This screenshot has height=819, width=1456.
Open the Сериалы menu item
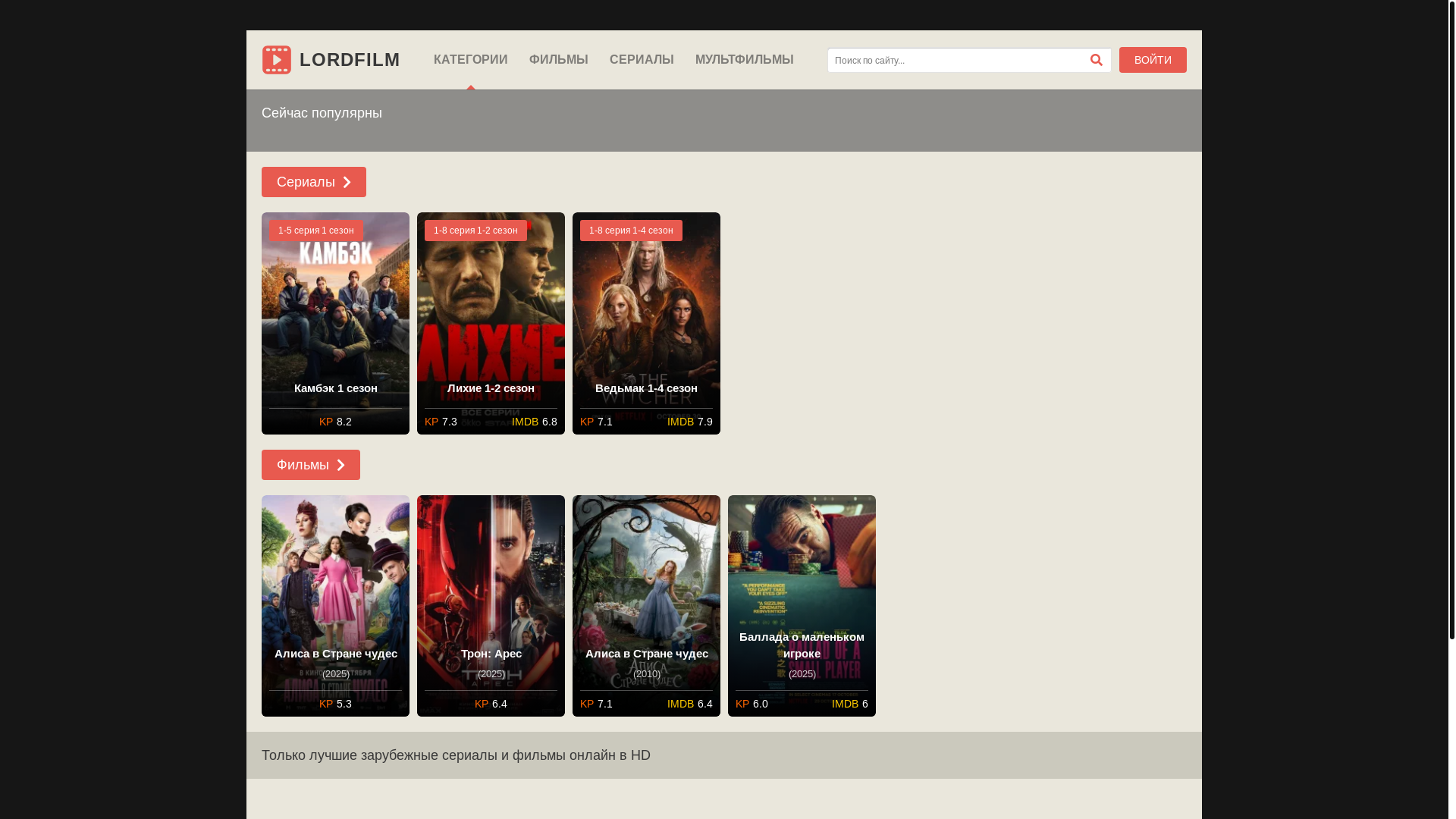(642, 60)
